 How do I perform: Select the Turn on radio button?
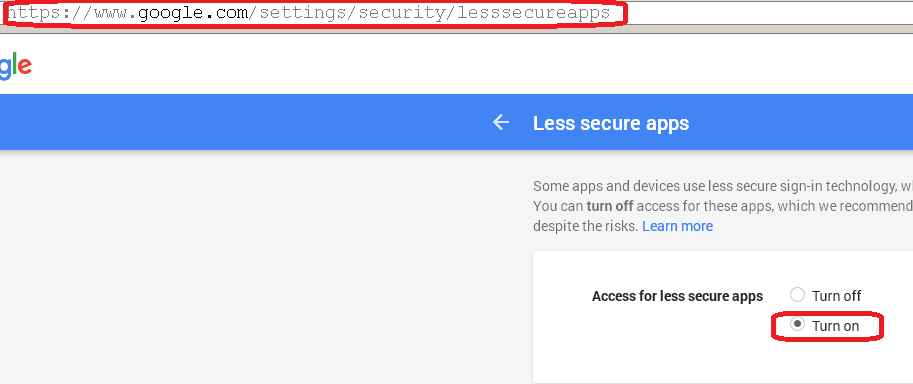click(797, 324)
